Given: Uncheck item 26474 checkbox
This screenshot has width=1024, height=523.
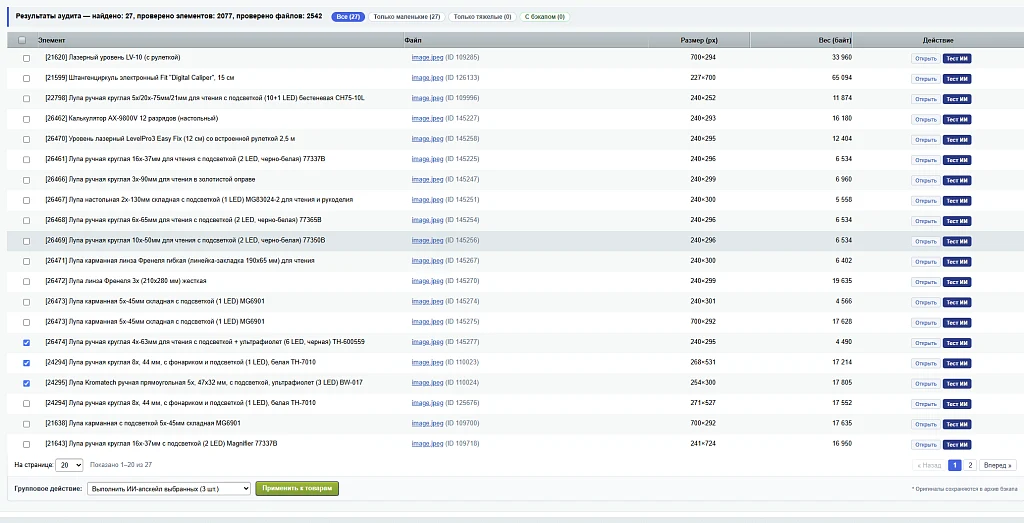Looking at the screenshot, I should tap(26, 343).
